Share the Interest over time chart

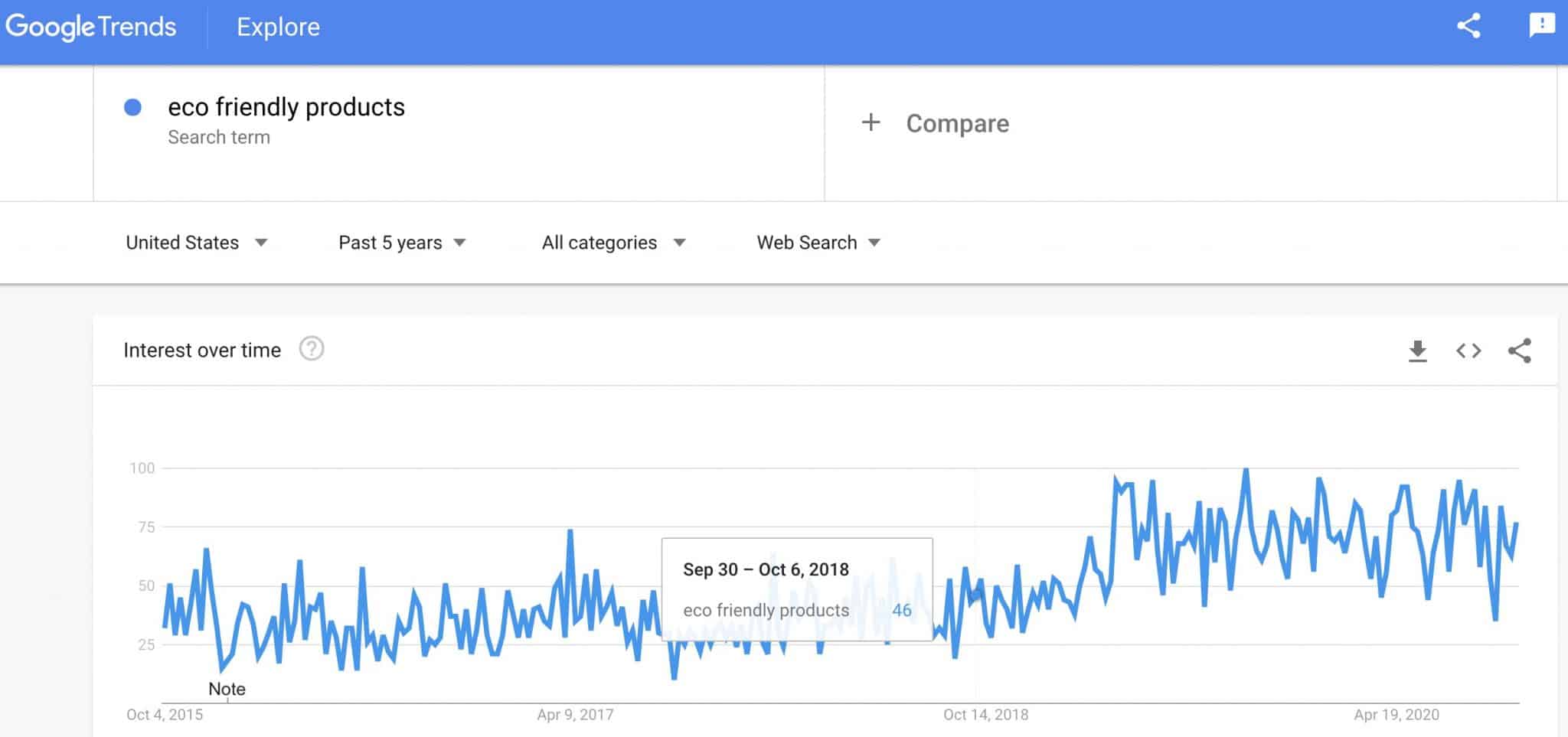pyautogui.click(x=1521, y=351)
